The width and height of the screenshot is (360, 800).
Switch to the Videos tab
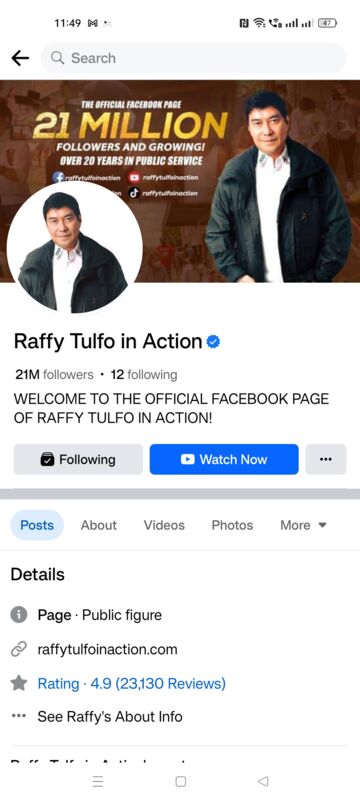click(164, 525)
